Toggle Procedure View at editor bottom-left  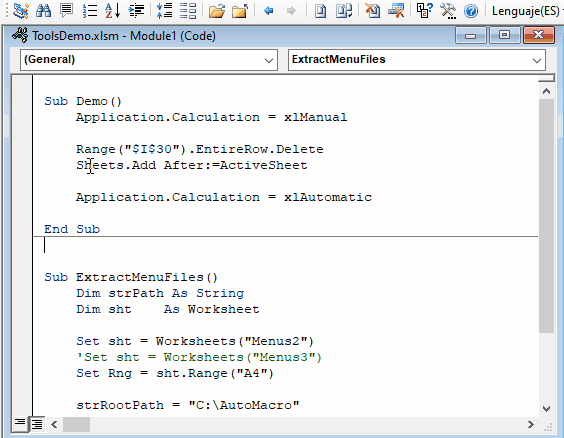[20, 424]
